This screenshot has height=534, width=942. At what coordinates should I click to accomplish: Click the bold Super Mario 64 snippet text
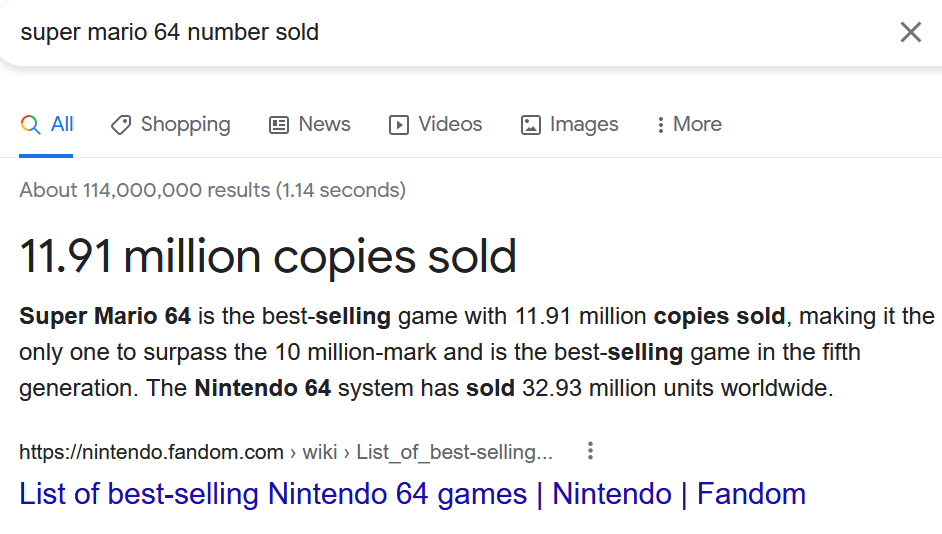coord(105,316)
